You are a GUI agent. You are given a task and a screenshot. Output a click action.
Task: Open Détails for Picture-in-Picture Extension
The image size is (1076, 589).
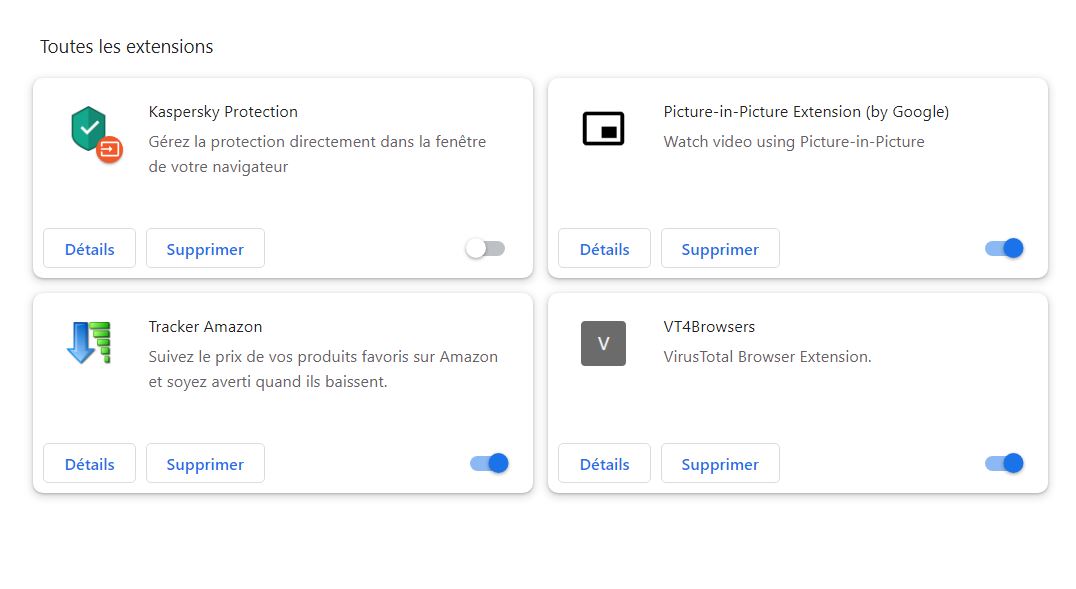click(x=604, y=249)
